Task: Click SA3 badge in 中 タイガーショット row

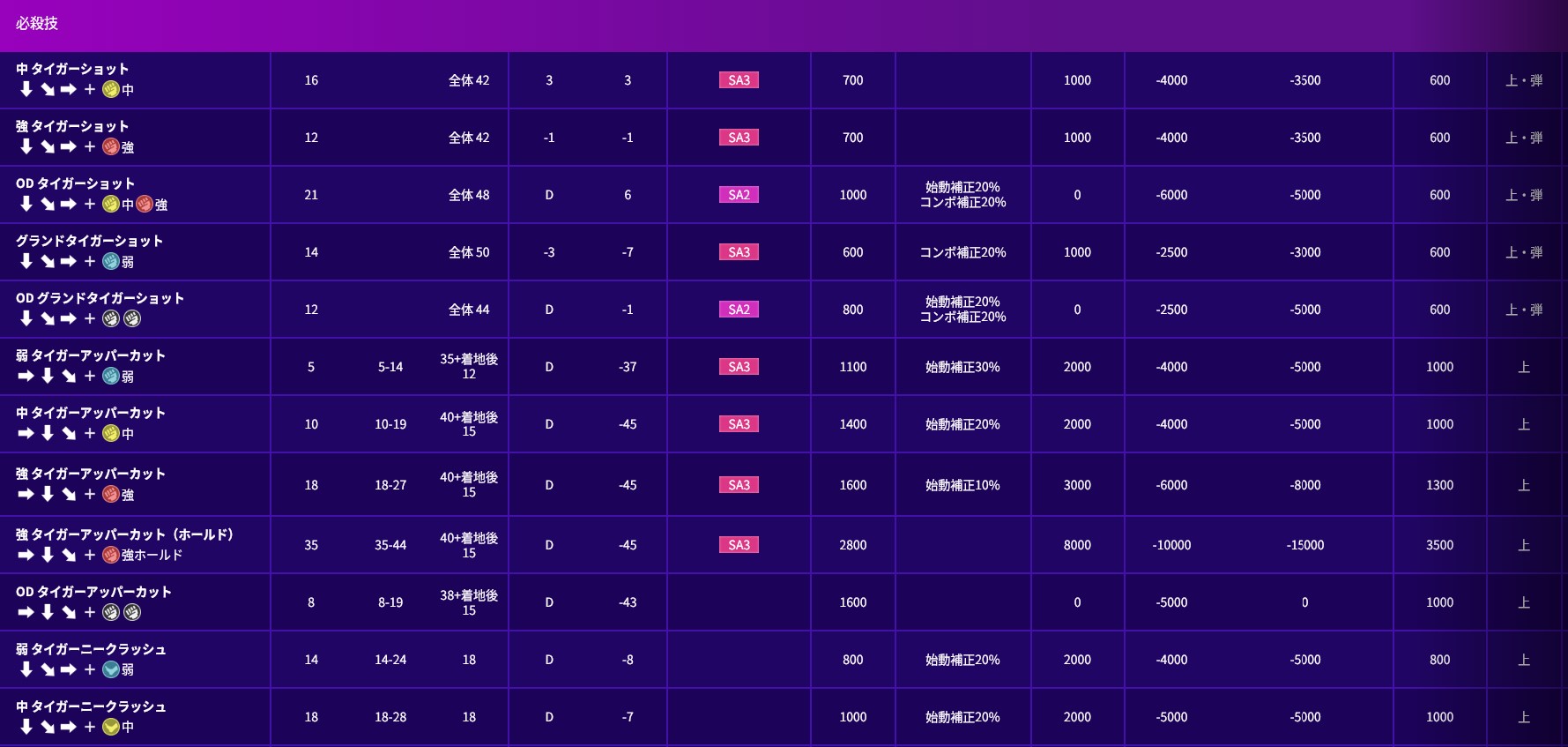Action: pos(739,80)
